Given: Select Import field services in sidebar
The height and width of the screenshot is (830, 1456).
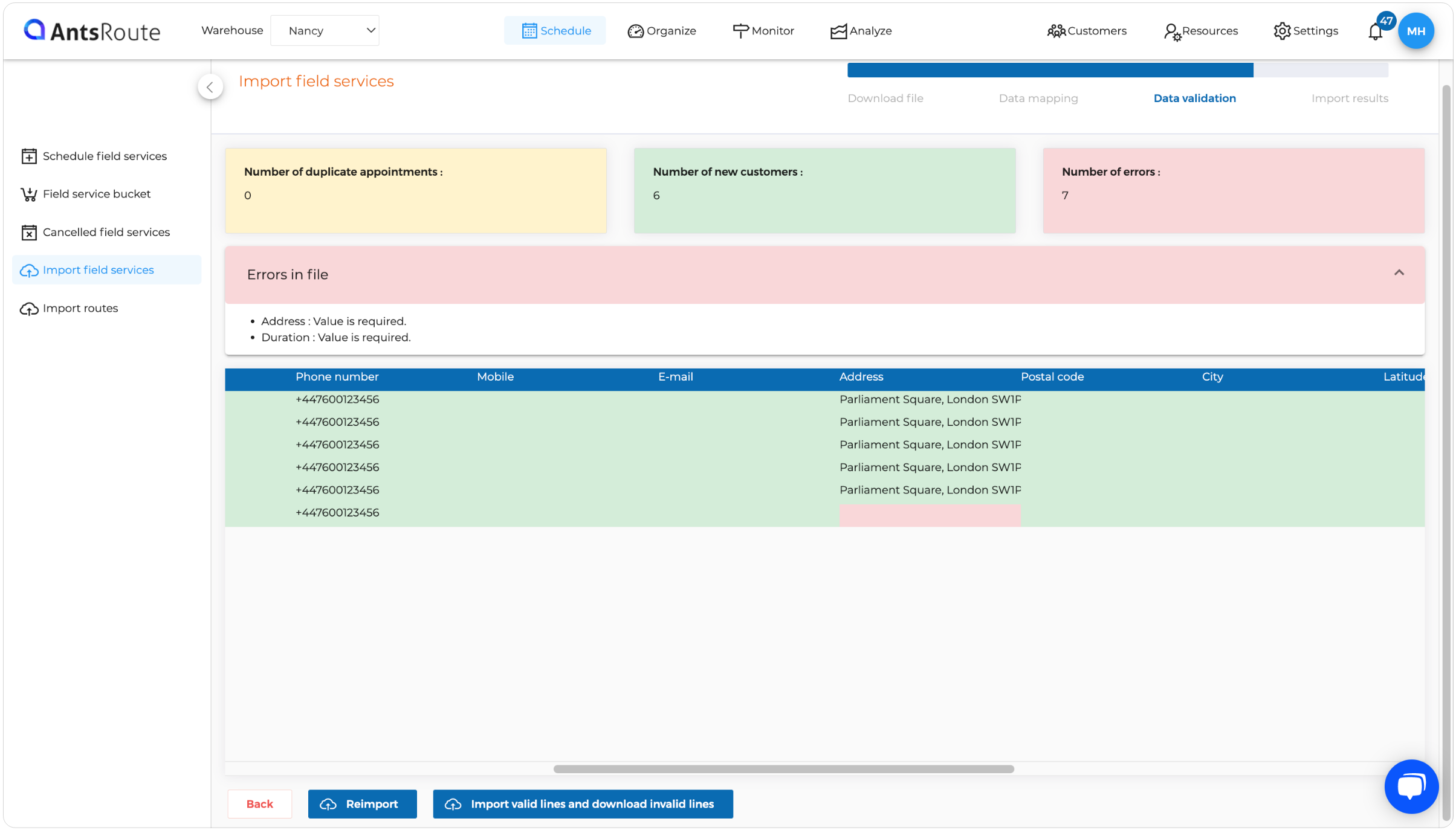Looking at the screenshot, I should (x=106, y=270).
